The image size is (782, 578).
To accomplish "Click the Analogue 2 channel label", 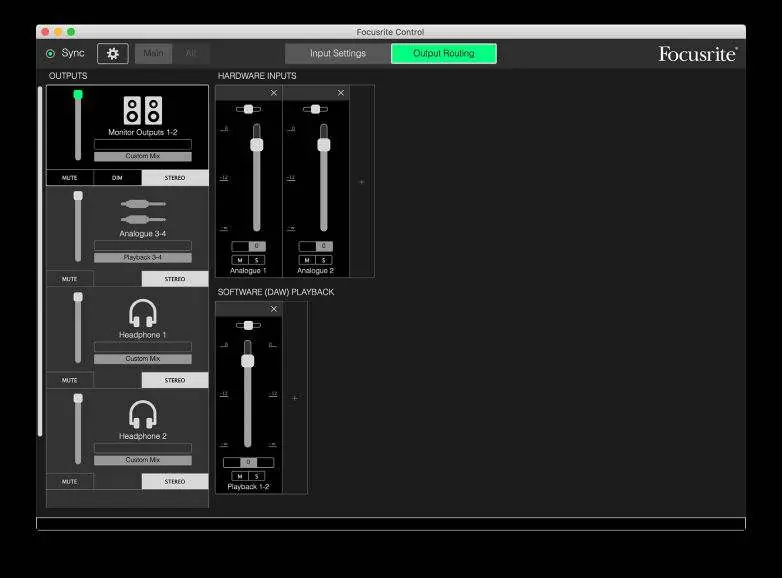I will (x=315, y=271).
